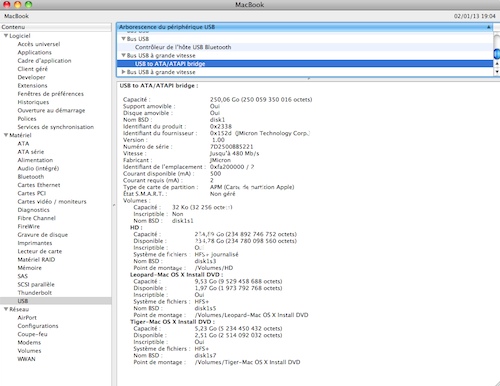Select the highlighted USB sidebar entry
The image size is (500, 386).
click(56, 301)
